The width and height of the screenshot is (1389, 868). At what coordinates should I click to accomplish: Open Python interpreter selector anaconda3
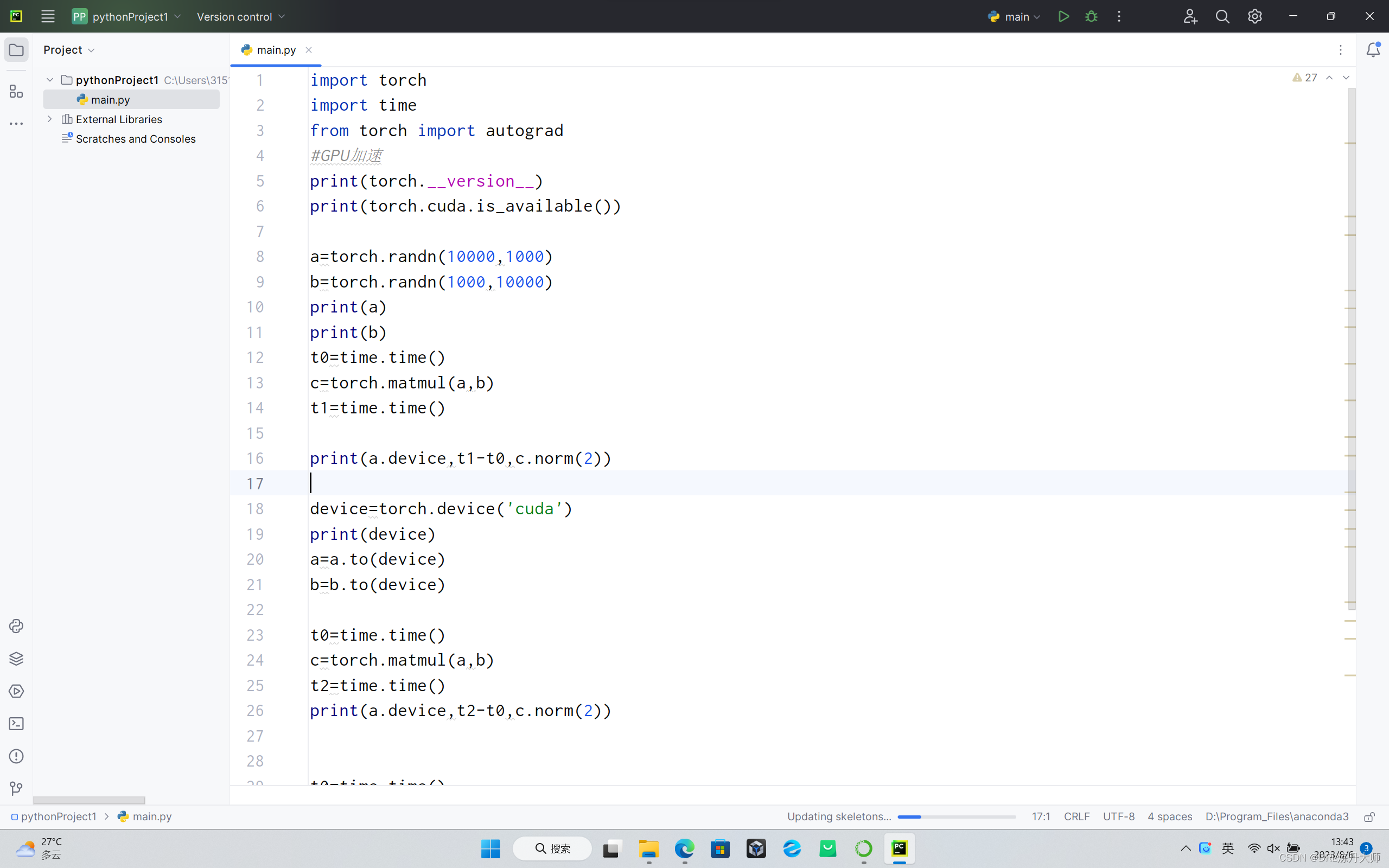point(1277,816)
